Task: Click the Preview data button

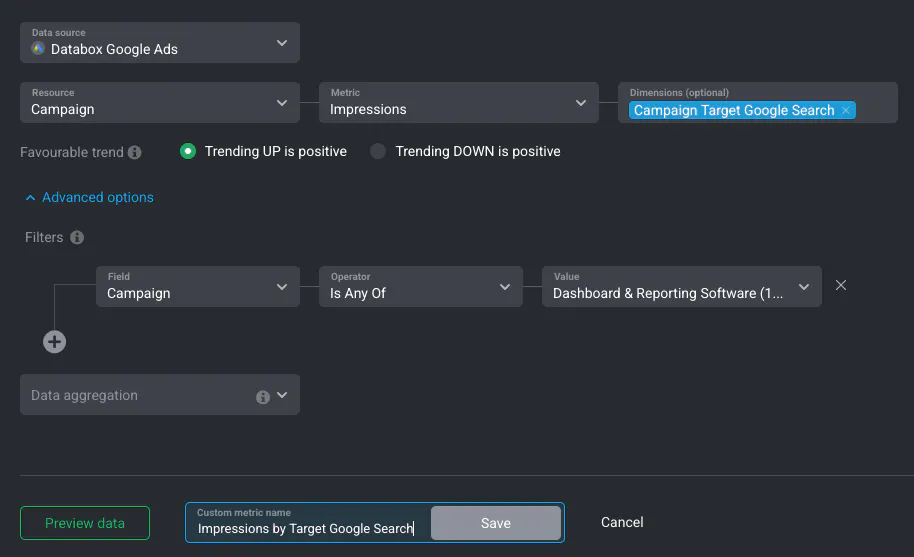Action: pos(85,523)
